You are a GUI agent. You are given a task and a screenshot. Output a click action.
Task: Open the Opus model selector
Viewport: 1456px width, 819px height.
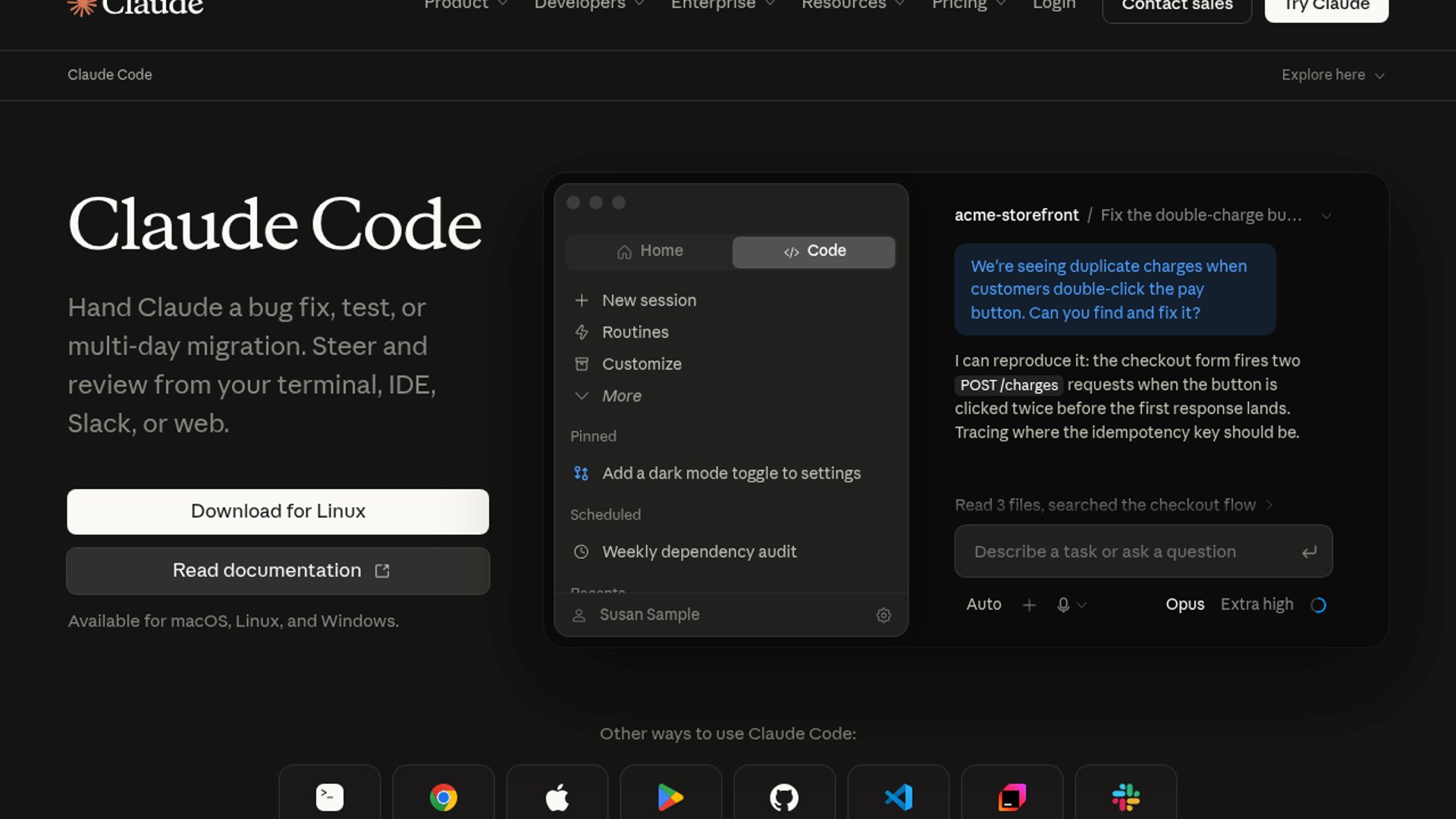click(1185, 604)
